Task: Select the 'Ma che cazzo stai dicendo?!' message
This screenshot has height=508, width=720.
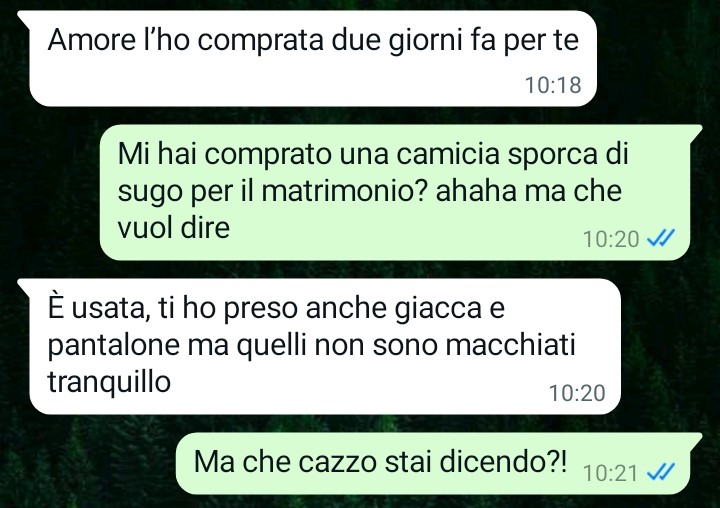Action: (439, 463)
